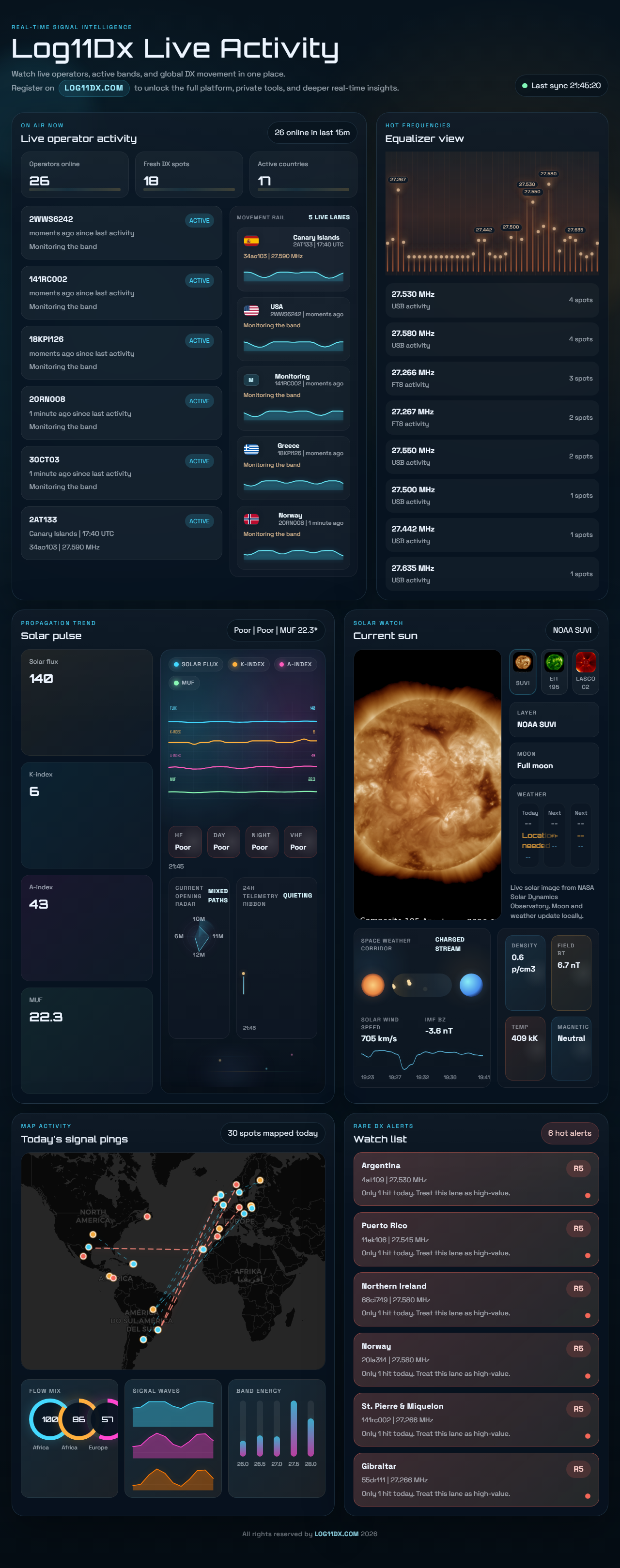Click the blue Earth icon in corridor
This screenshot has height=1568, width=620.
click(x=471, y=984)
